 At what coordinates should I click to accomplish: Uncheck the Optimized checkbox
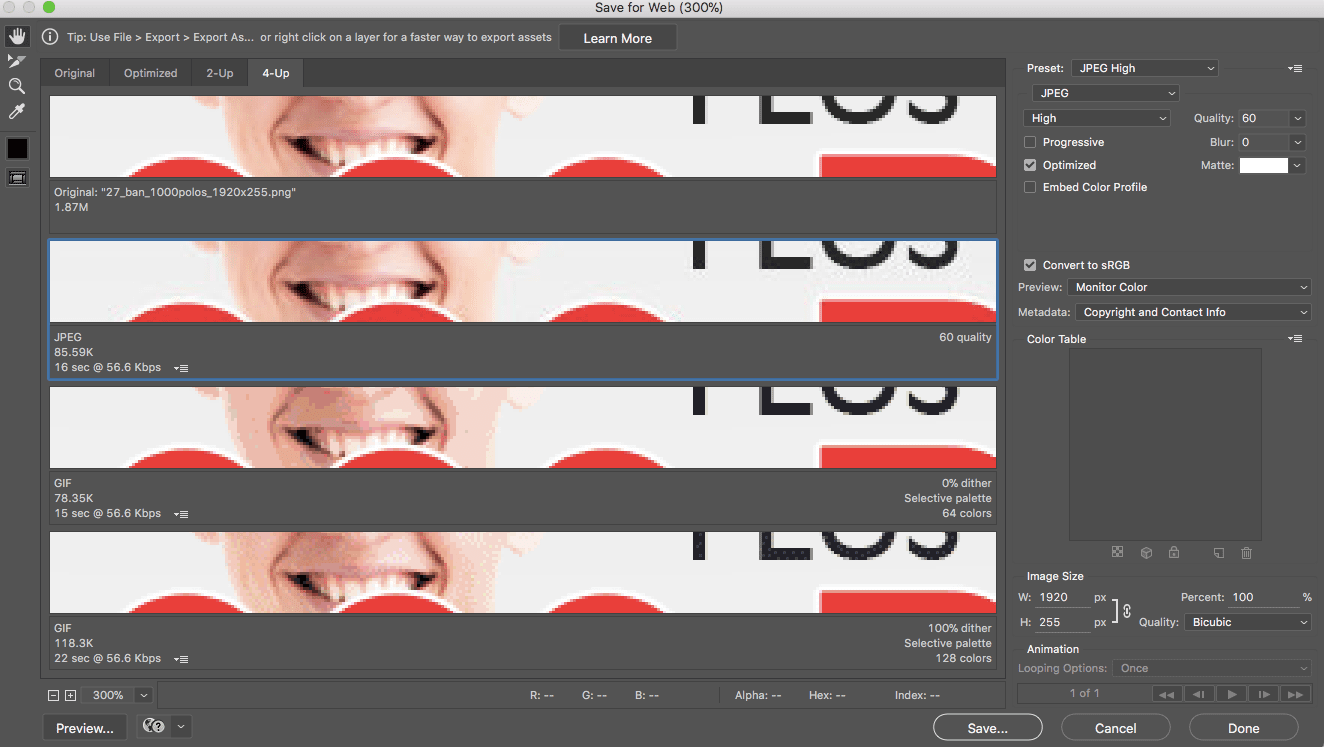[x=1030, y=165]
